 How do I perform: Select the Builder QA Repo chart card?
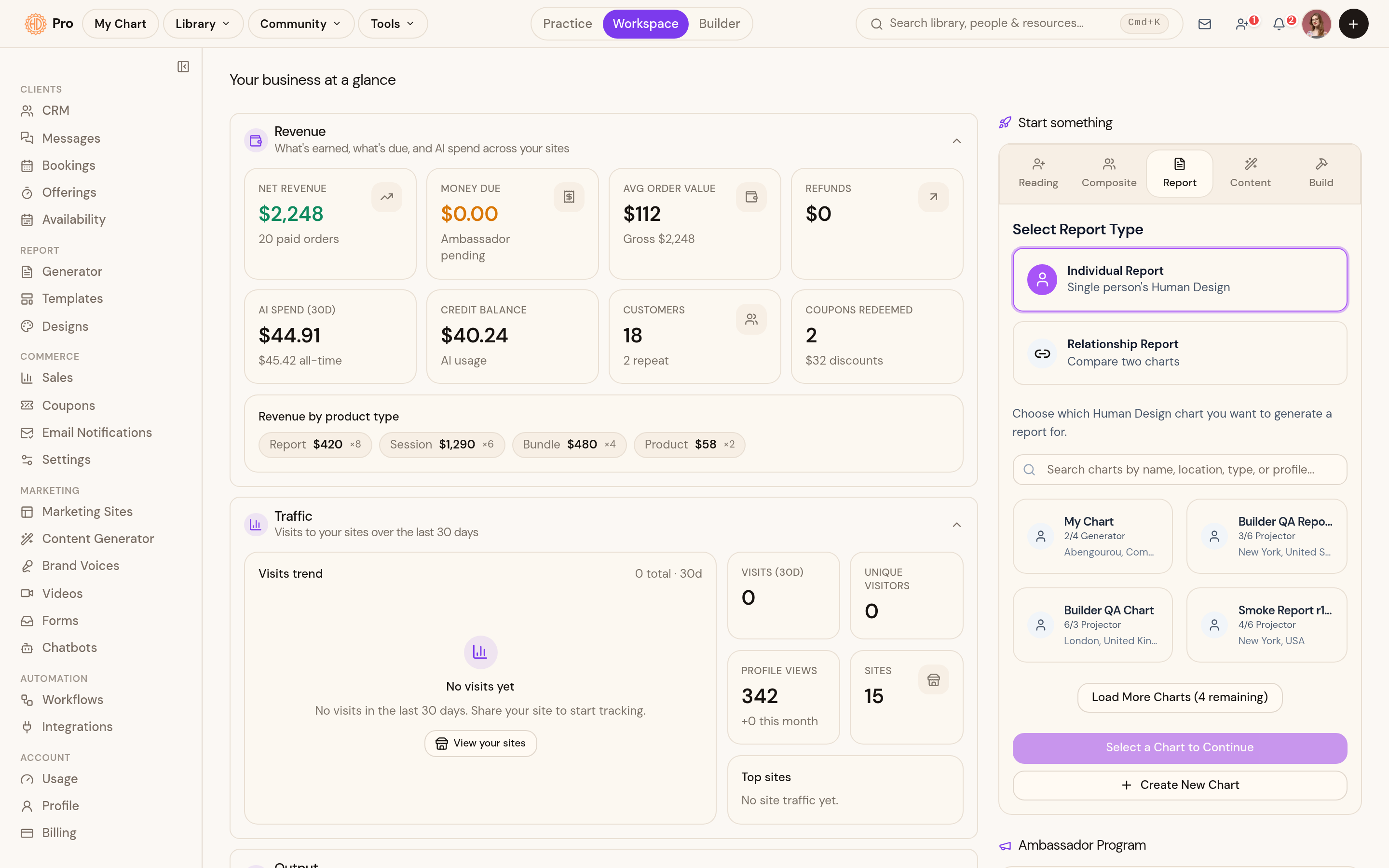pyautogui.click(x=1266, y=536)
